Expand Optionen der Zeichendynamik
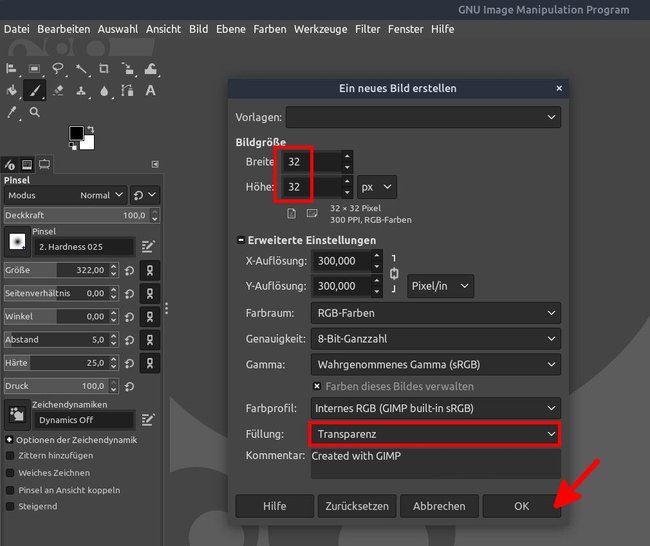Screen dimensions: 650x546 10,439
